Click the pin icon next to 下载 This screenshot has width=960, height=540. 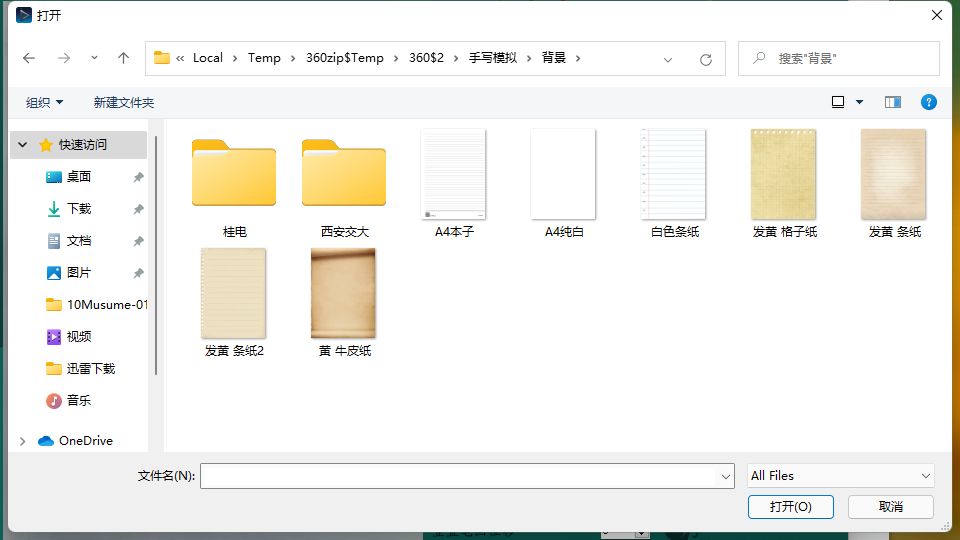tap(138, 209)
